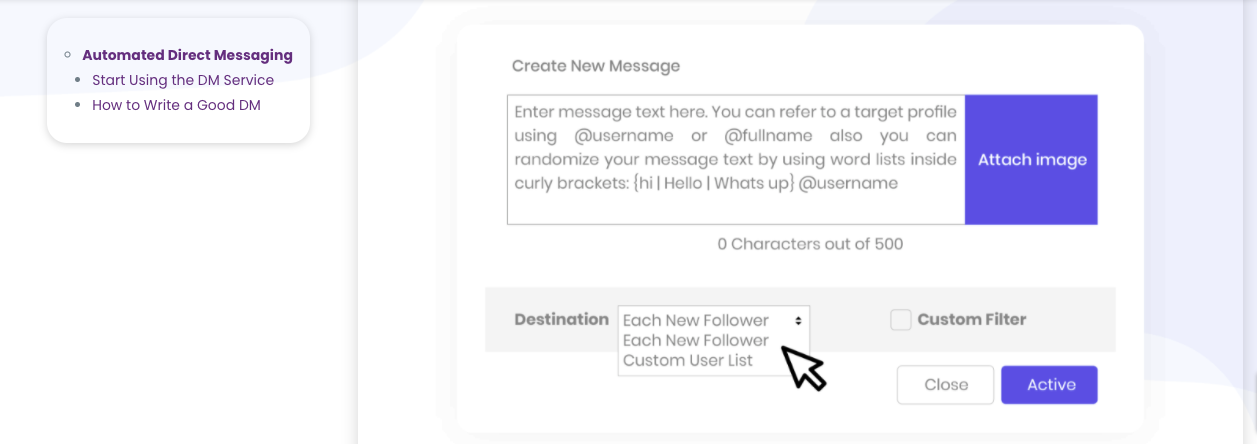Open the Automated Direct Messaging link

[187, 55]
